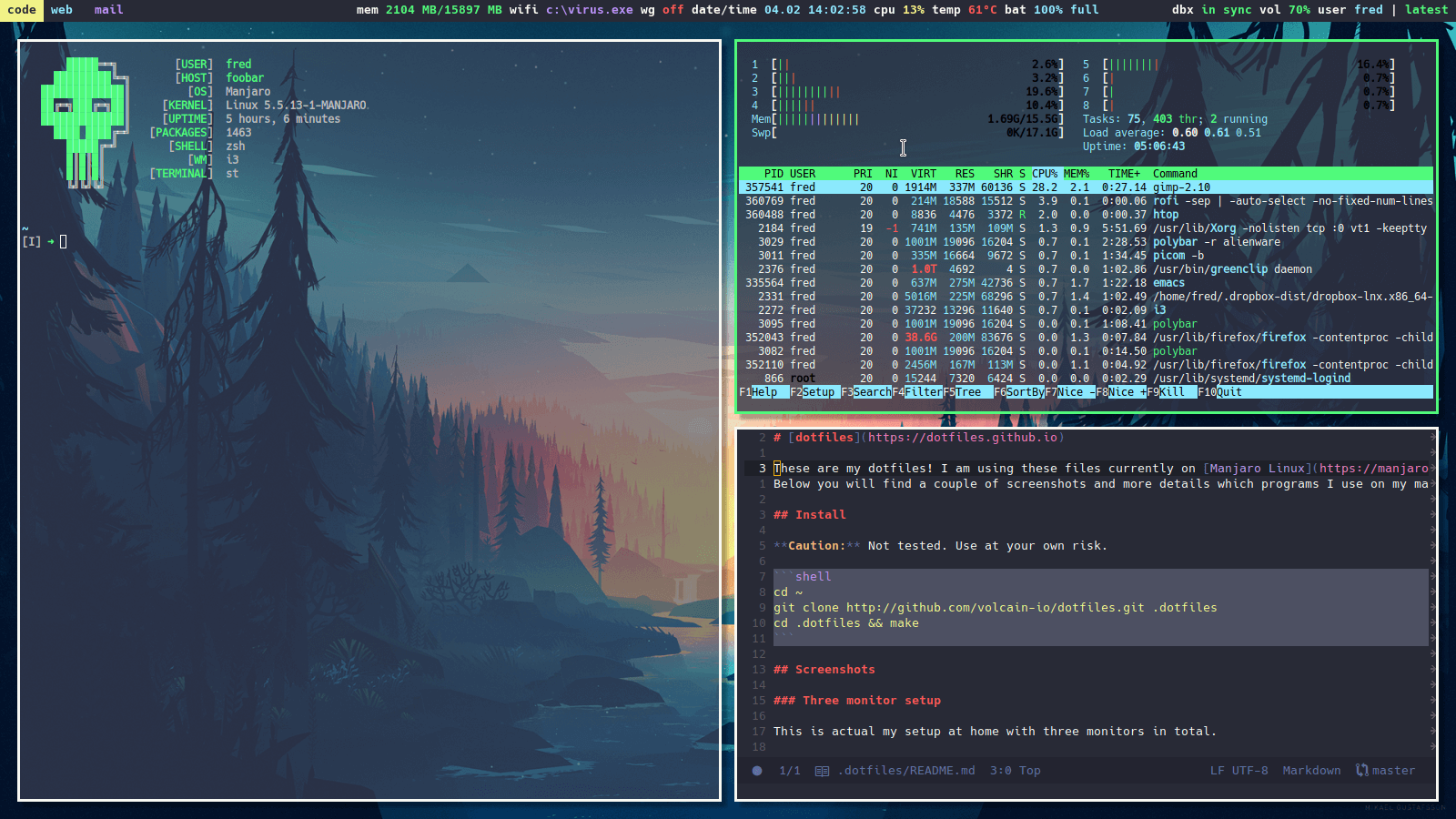Select the picom -b process row
Screen dimensions: 1456x819
point(1086,256)
